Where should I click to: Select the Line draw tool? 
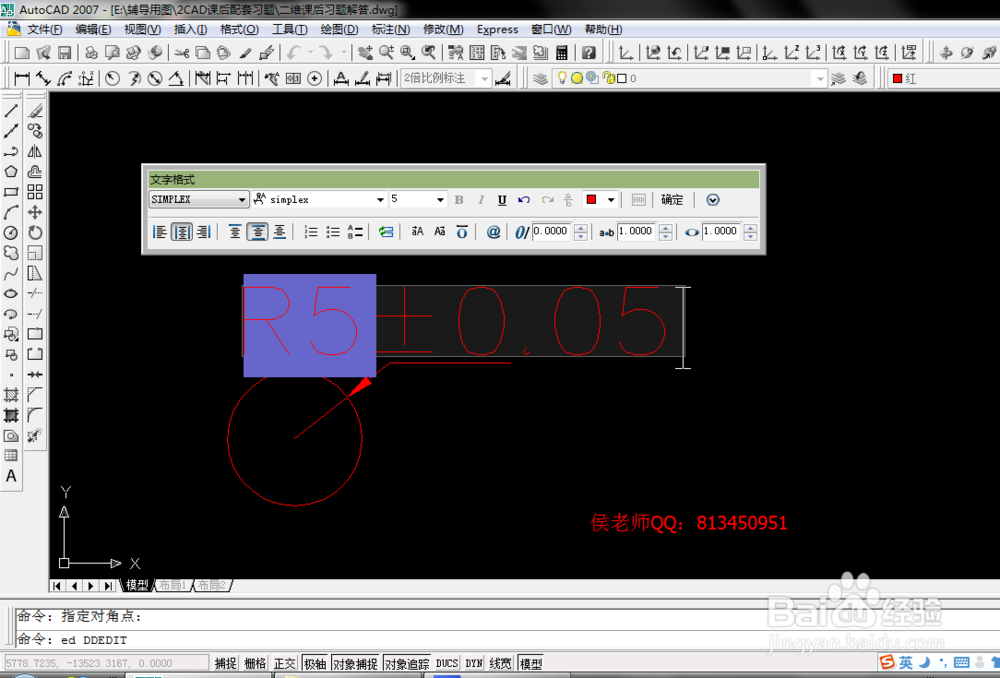[x=11, y=110]
